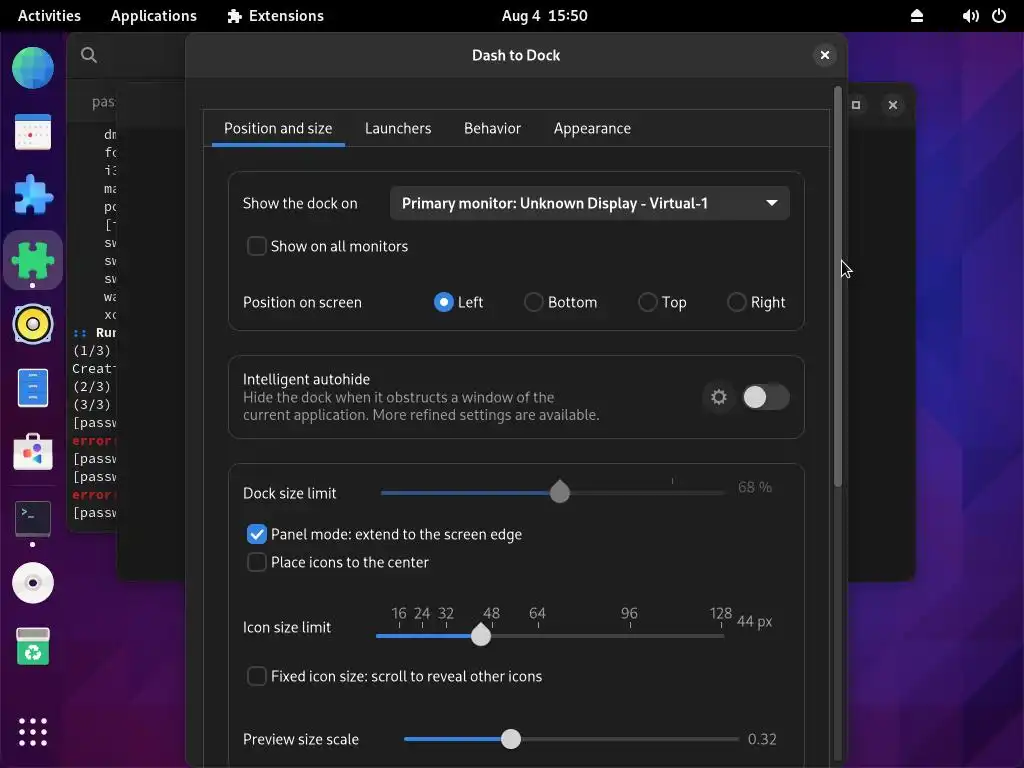Open the blue puzzle-piece app in dock
Viewport: 1024px width, 768px height.
(x=33, y=195)
